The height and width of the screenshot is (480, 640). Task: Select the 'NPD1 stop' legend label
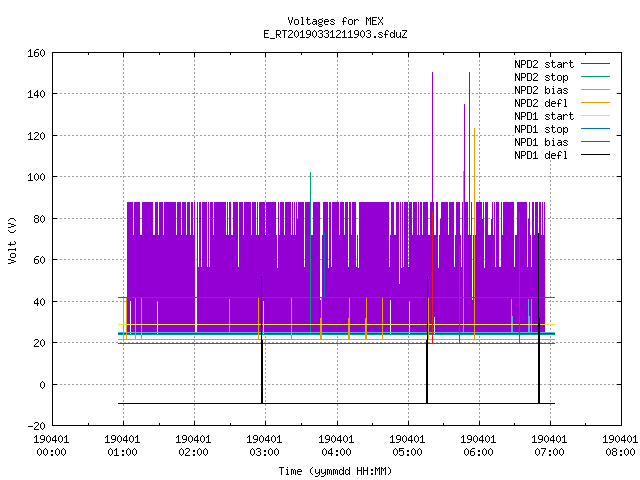[541, 129]
